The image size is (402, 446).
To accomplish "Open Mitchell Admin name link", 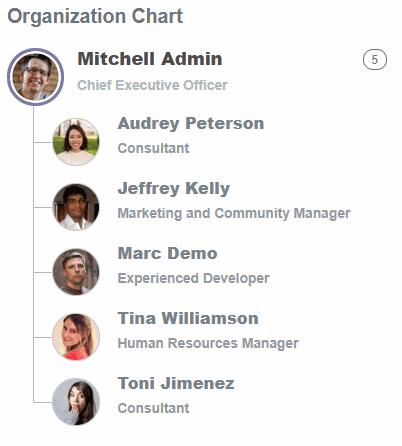I will tap(150, 59).
